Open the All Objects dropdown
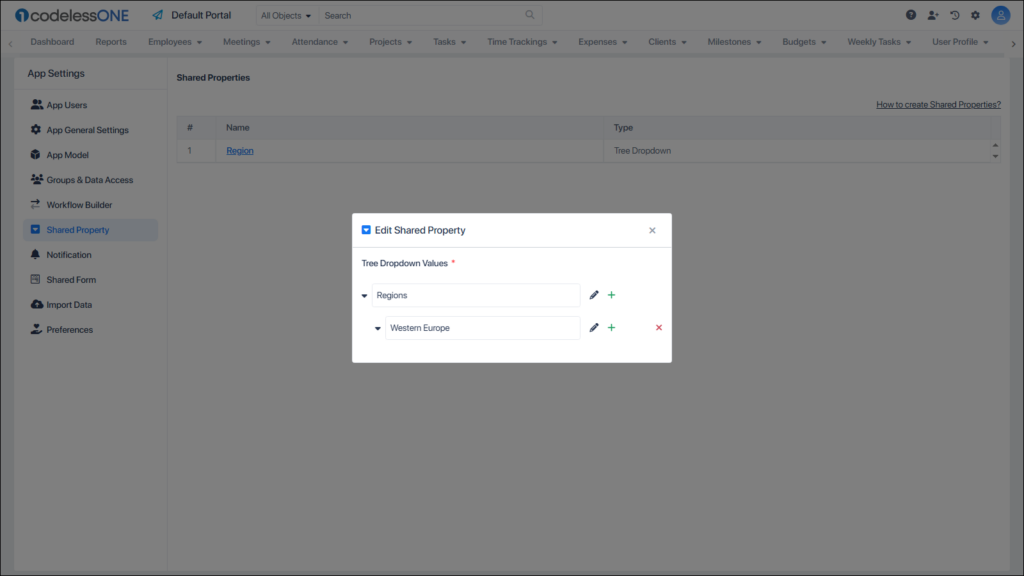This screenshot has width=1024, height=576. [x=285, y=16]
